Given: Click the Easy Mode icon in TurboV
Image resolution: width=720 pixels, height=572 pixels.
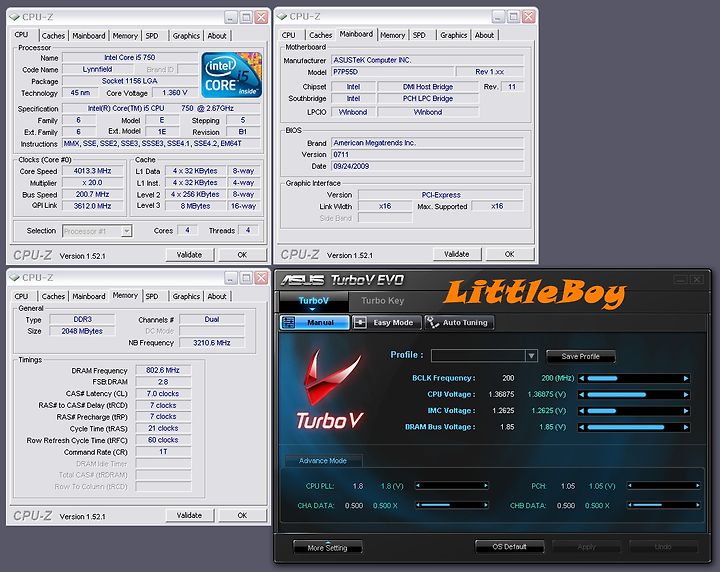Looking at the screenshot, I should click(x=360, y=322).
